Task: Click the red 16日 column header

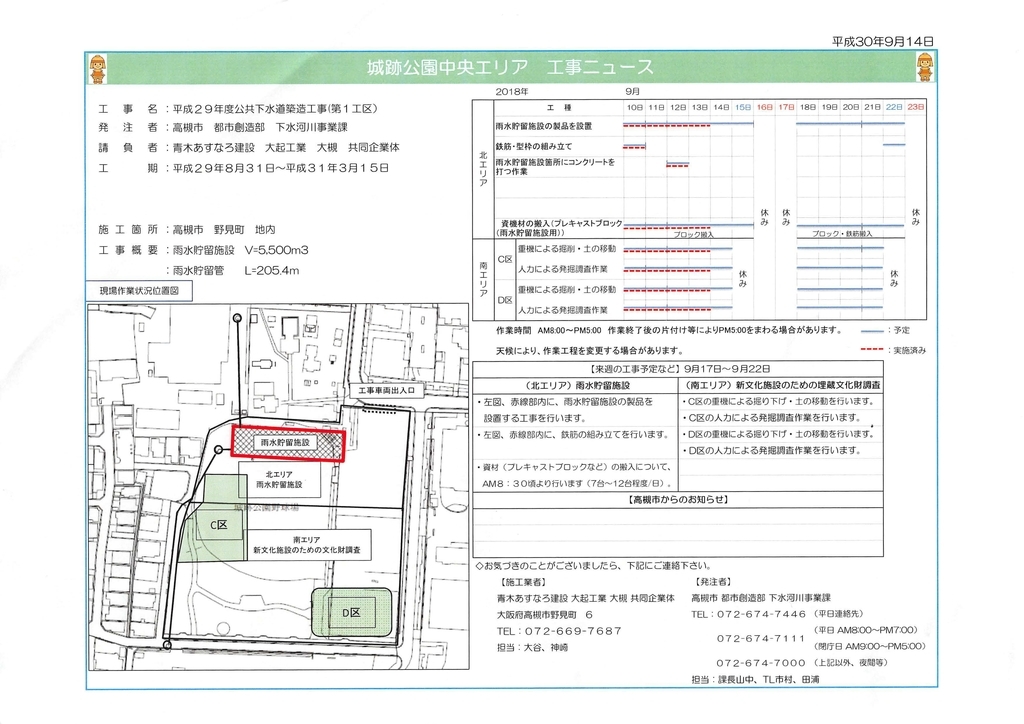Action: point(764,107)
